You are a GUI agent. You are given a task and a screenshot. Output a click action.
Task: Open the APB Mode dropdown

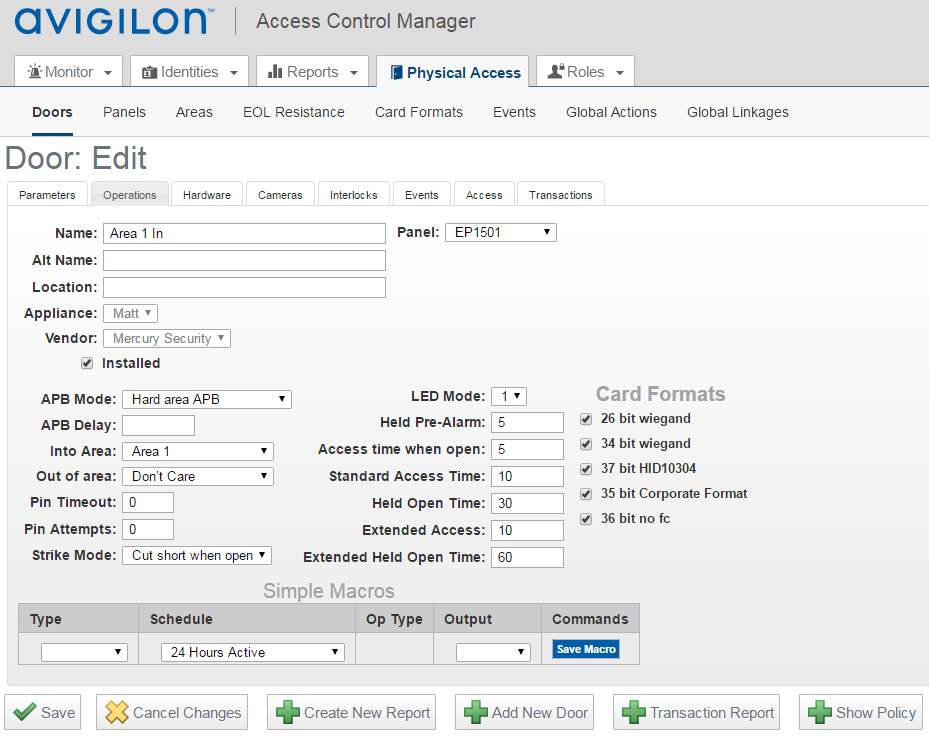206,399
